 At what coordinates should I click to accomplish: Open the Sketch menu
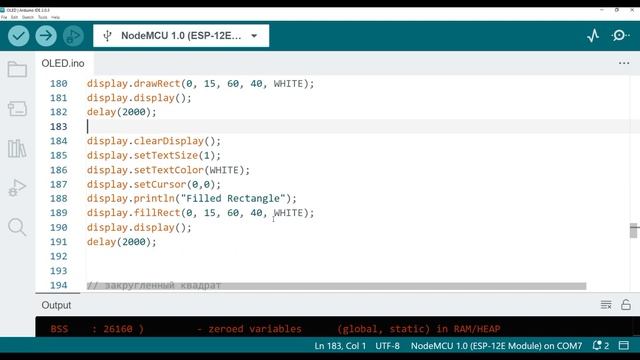point(28,17)
